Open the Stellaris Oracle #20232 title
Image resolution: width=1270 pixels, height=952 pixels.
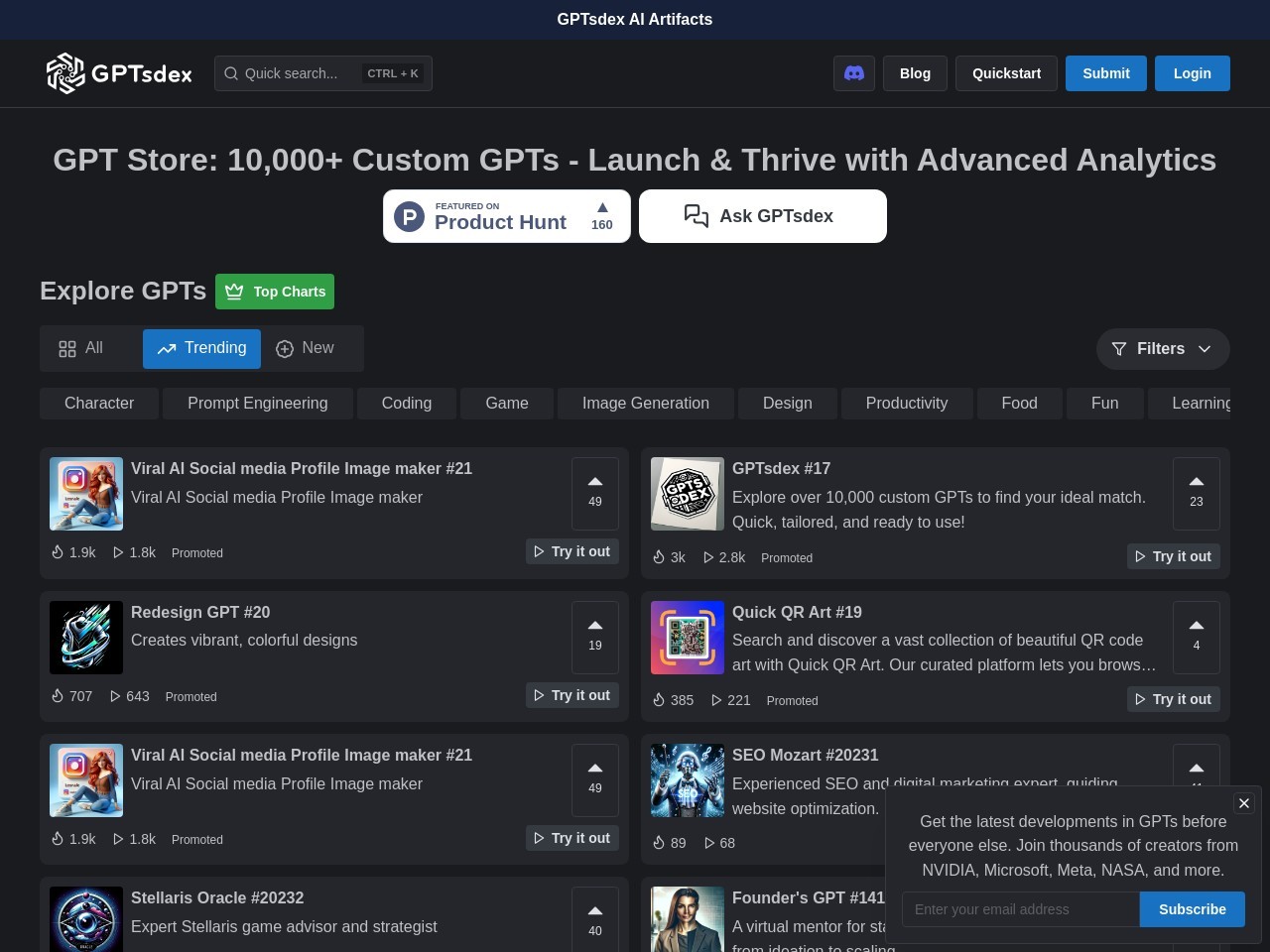coord(217,897)
